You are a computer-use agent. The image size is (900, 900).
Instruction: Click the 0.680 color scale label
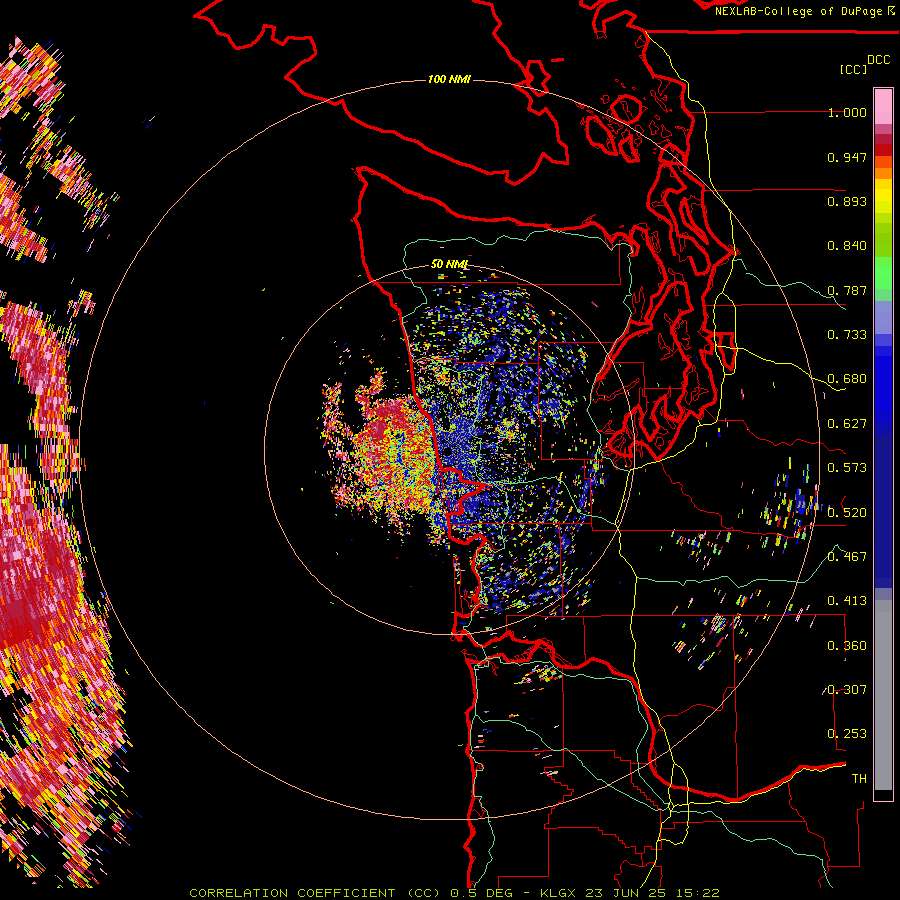847,379
